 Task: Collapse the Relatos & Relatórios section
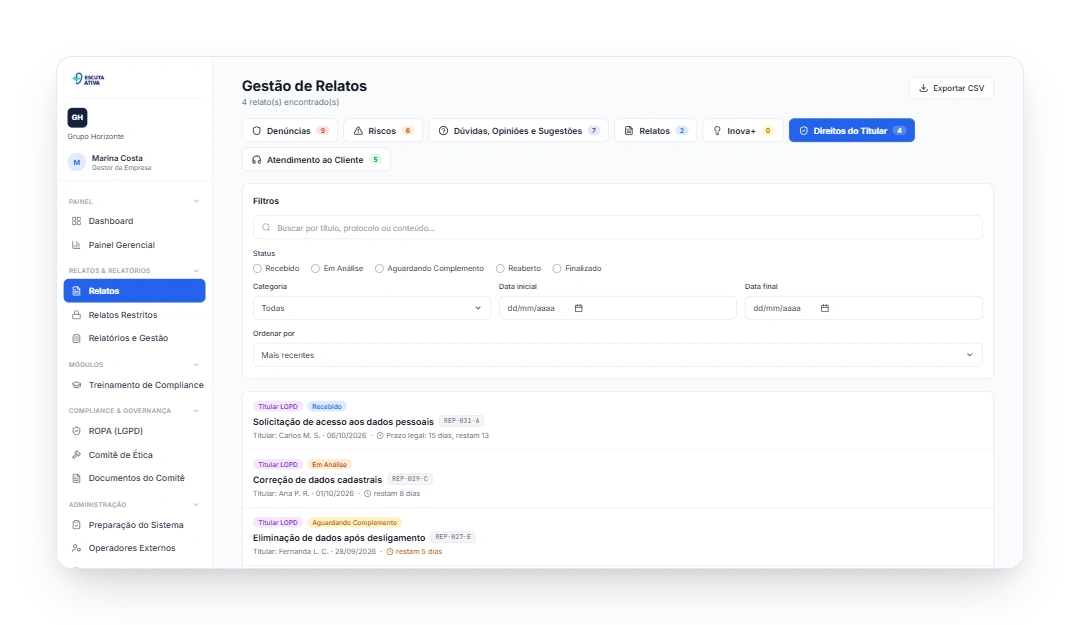[196, 271]
